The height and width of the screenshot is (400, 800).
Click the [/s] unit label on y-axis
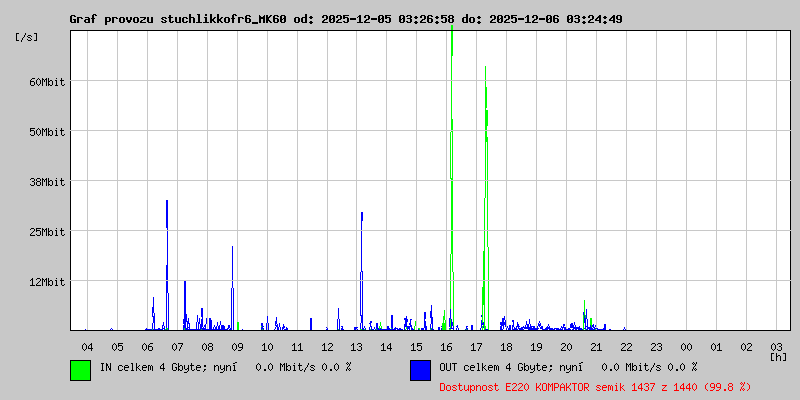(x=27, y=37)
